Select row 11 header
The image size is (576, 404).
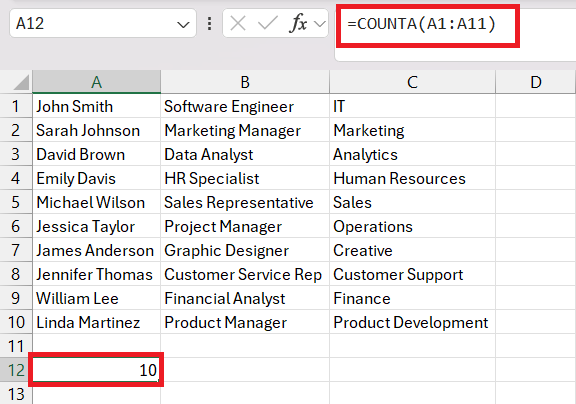(16, 346)
